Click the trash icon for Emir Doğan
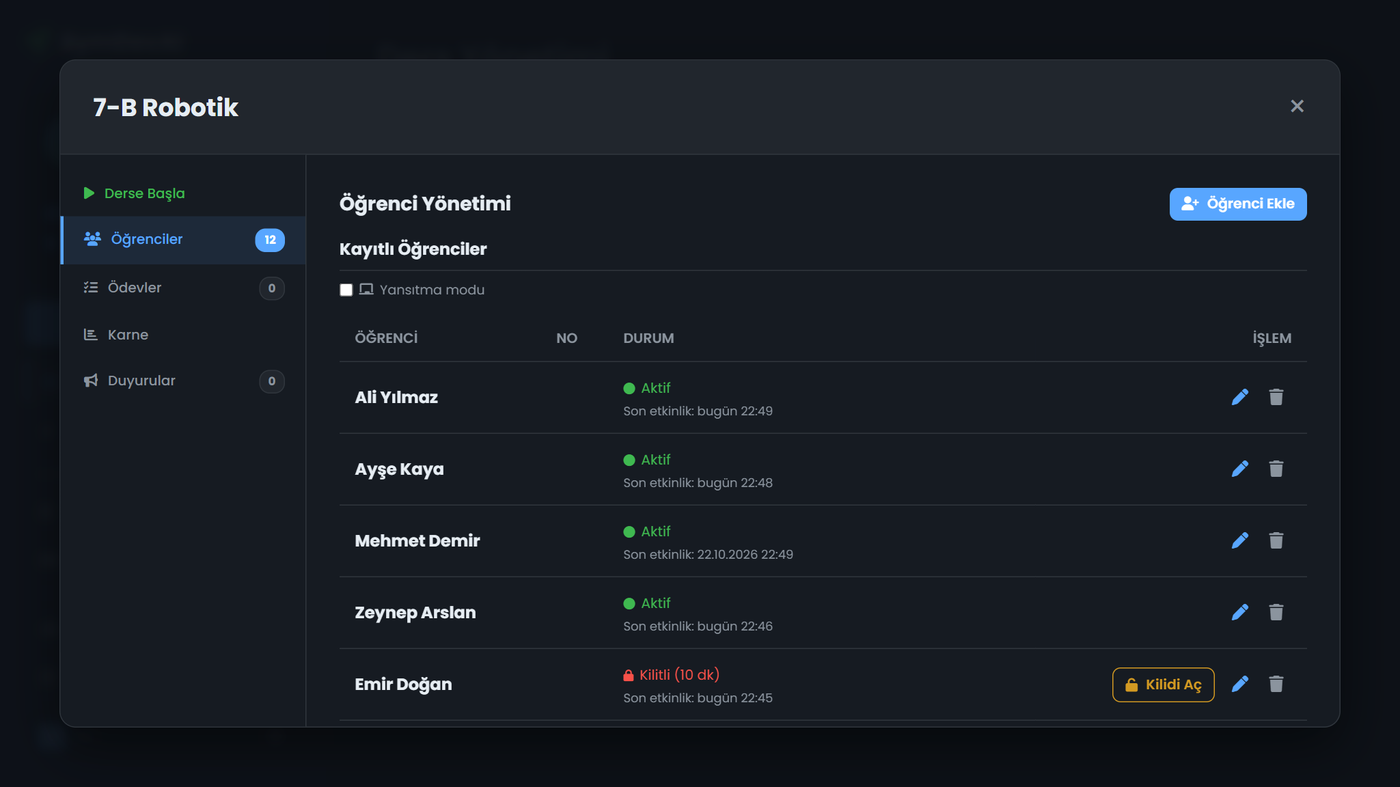The height and width of the screenshot is (787, 1400). pos(1276,684)
